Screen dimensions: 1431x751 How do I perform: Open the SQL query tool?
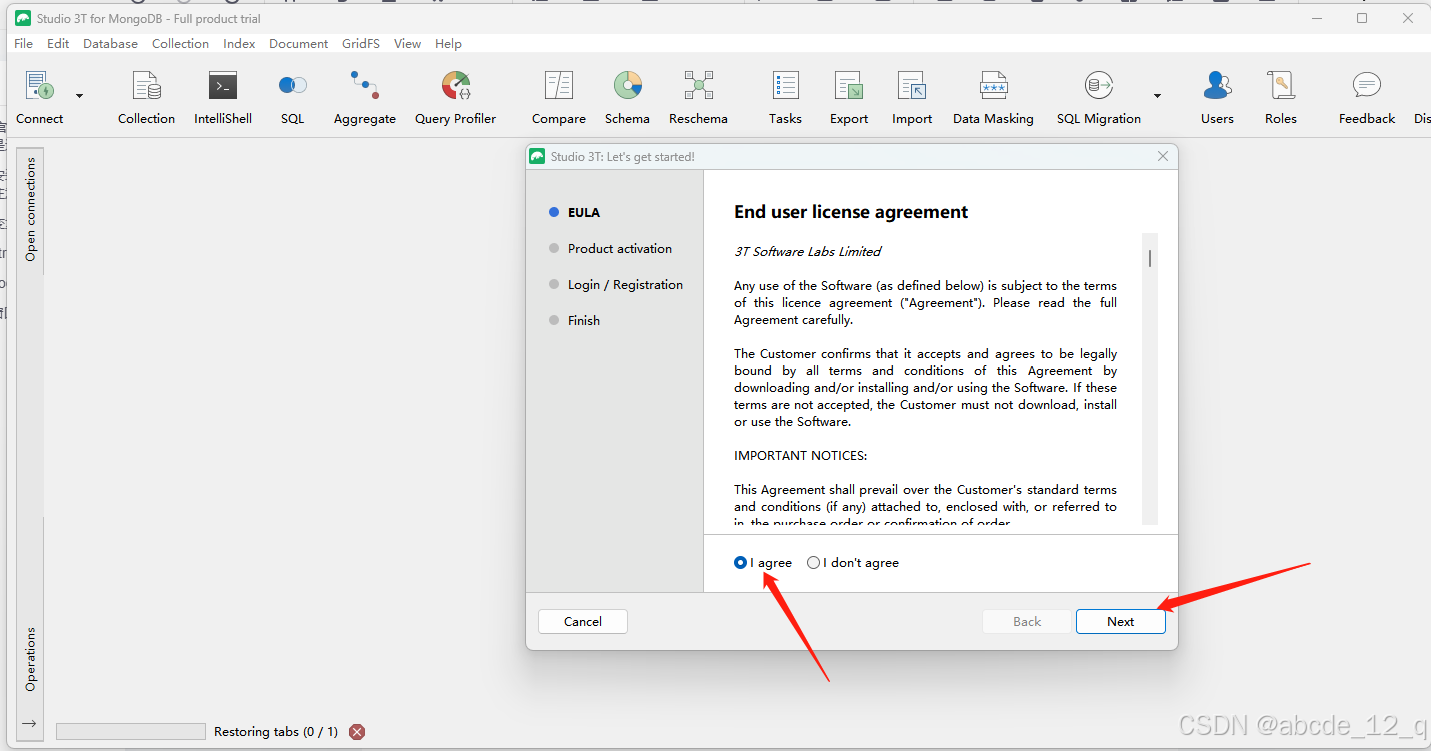292,98
